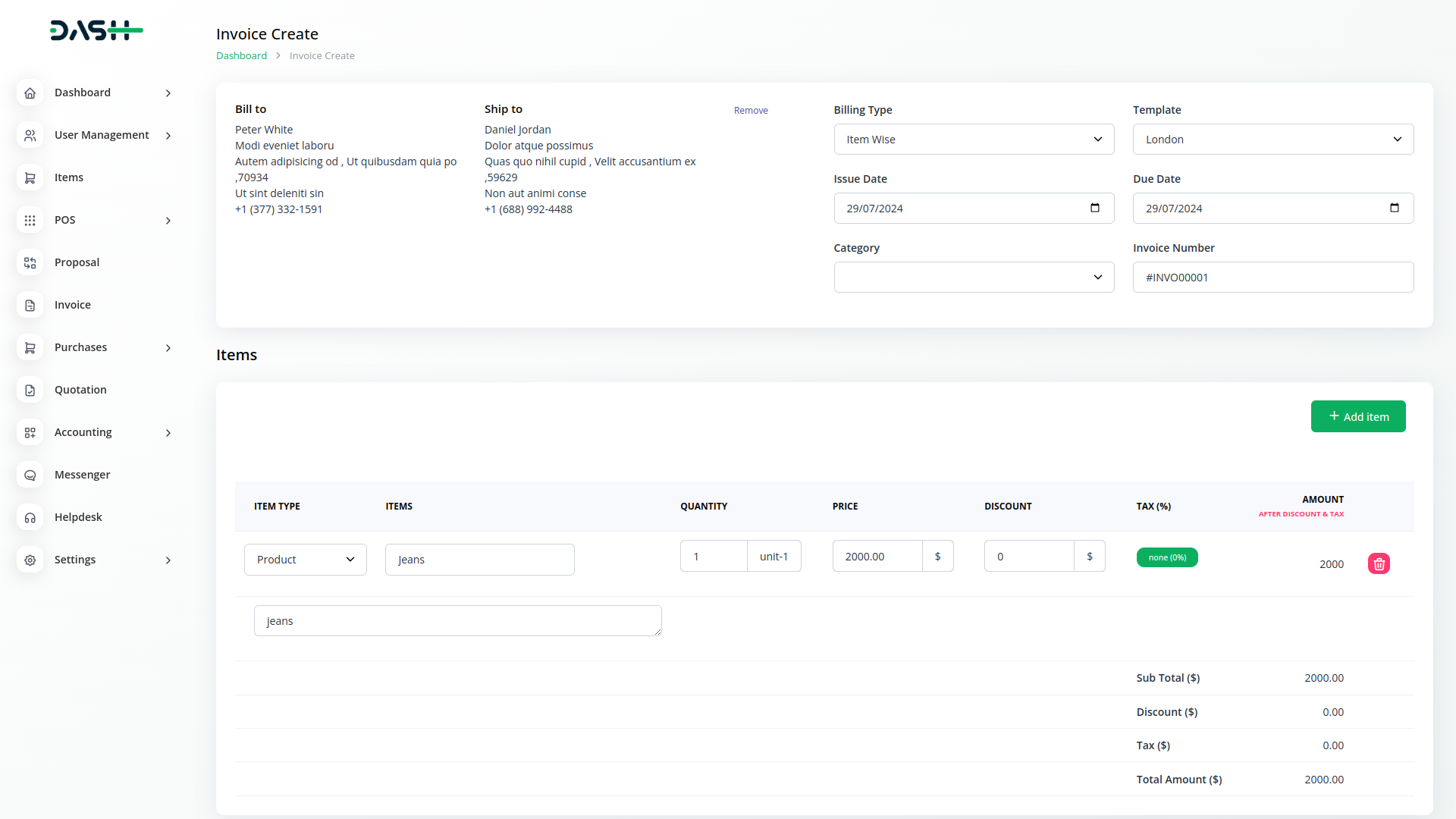Click the User Management people icon
The width and height of the screenshot is (1456, 819).
pos(30,135)
